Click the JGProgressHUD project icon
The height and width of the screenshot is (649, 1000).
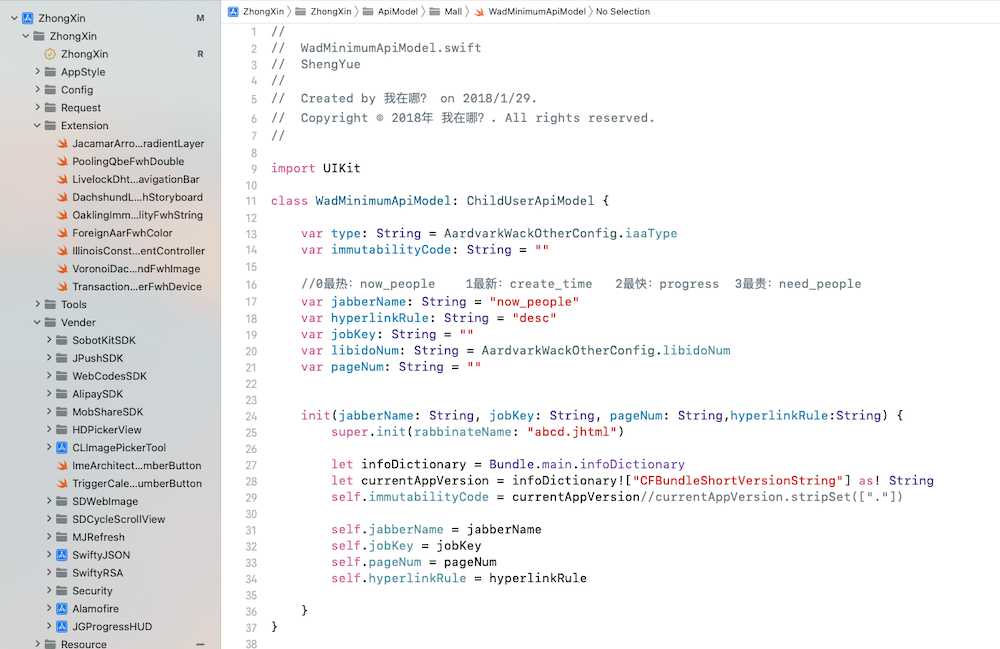62,626
